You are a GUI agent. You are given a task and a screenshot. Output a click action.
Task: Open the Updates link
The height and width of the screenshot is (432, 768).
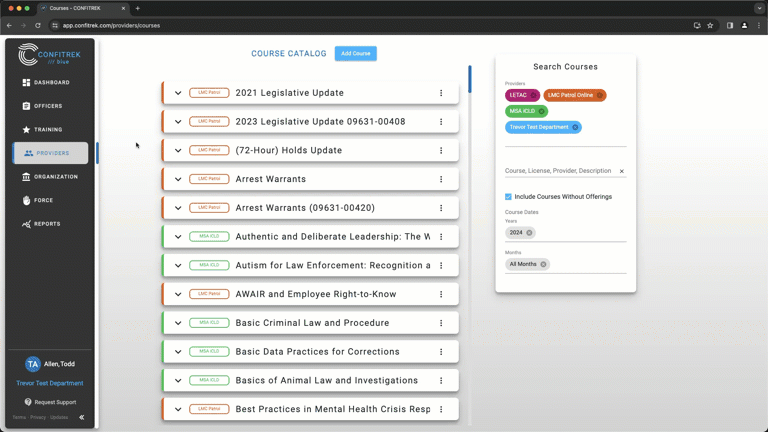(59, 417)
